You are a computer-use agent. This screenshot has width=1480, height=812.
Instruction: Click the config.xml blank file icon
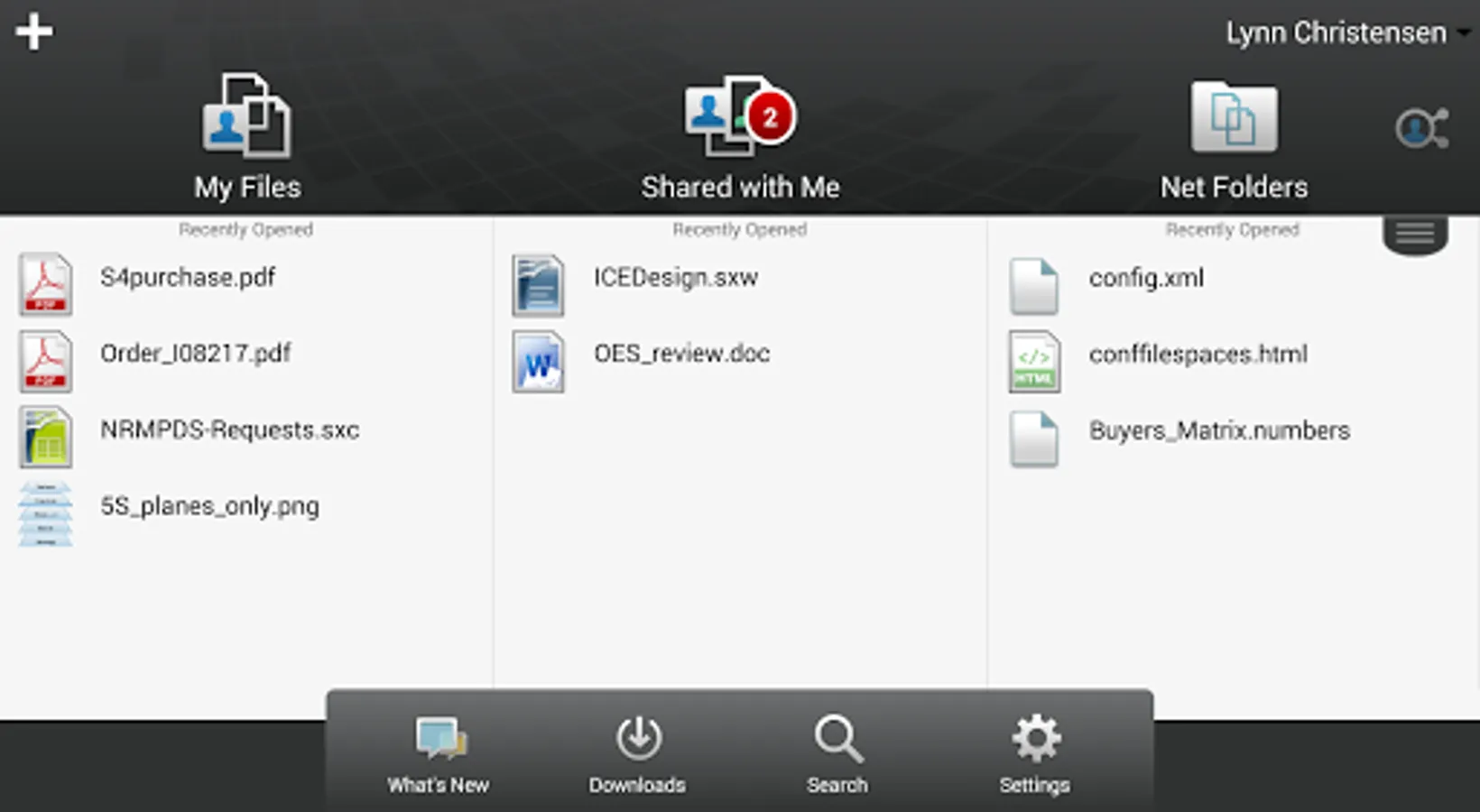point(1034,286)
